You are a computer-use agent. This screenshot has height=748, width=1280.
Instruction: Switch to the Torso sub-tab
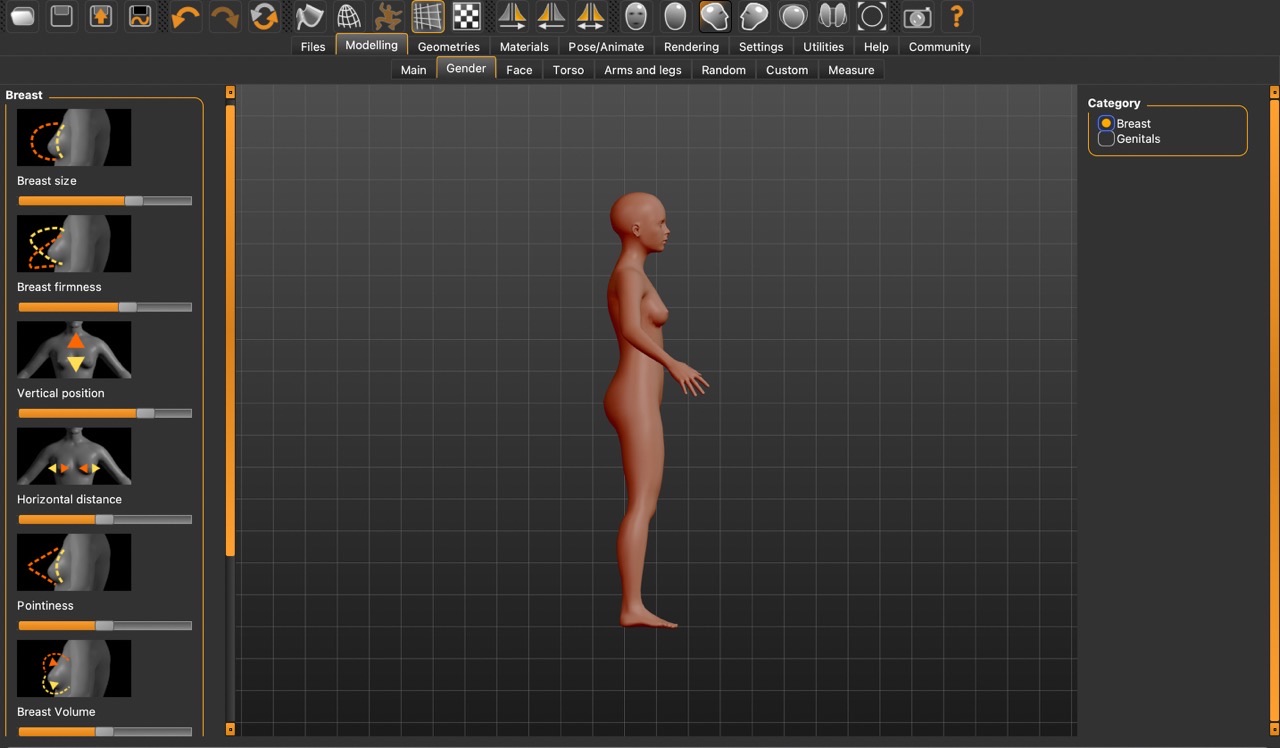tap(568, 70)
